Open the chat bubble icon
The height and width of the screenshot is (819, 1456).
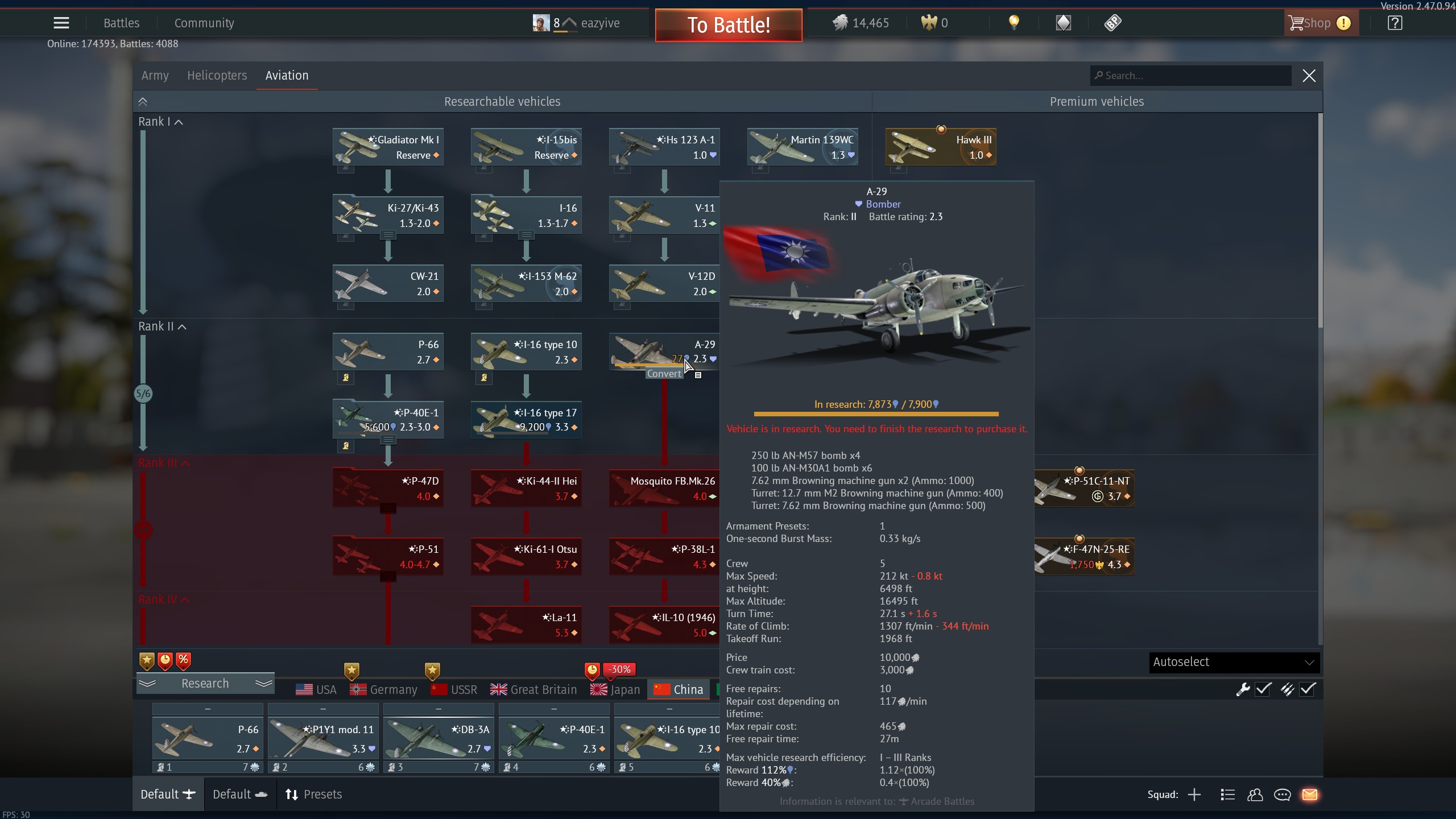tap(1282, 795)
